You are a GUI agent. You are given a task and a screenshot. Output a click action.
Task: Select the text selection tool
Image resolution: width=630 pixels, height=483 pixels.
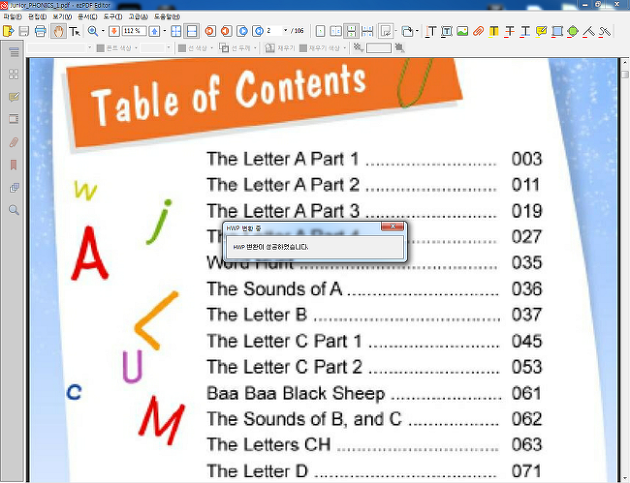(x=74, y=31)
